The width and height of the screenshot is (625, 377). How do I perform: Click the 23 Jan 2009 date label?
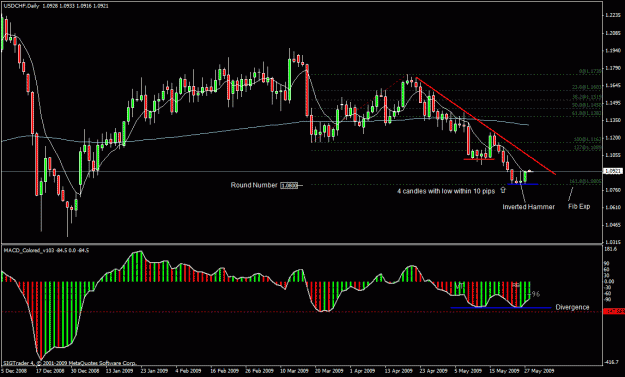[154, 371]
